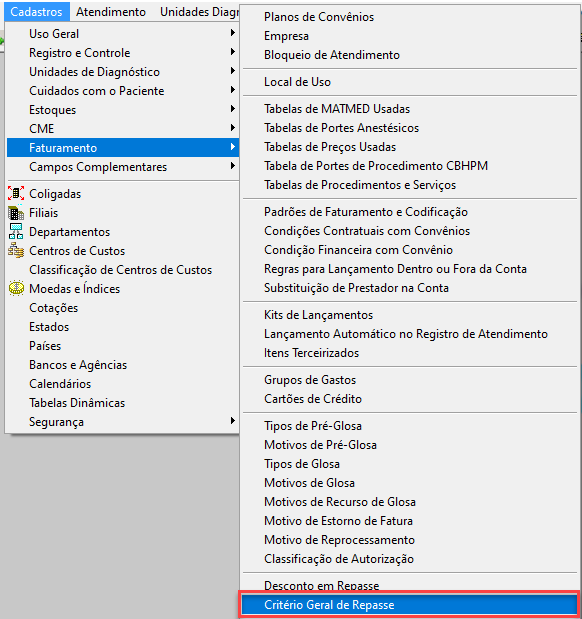Screen dimensions: 582x619
Task: Expand the Uso Geral submenu arrow
Action: tap(233, 33)
